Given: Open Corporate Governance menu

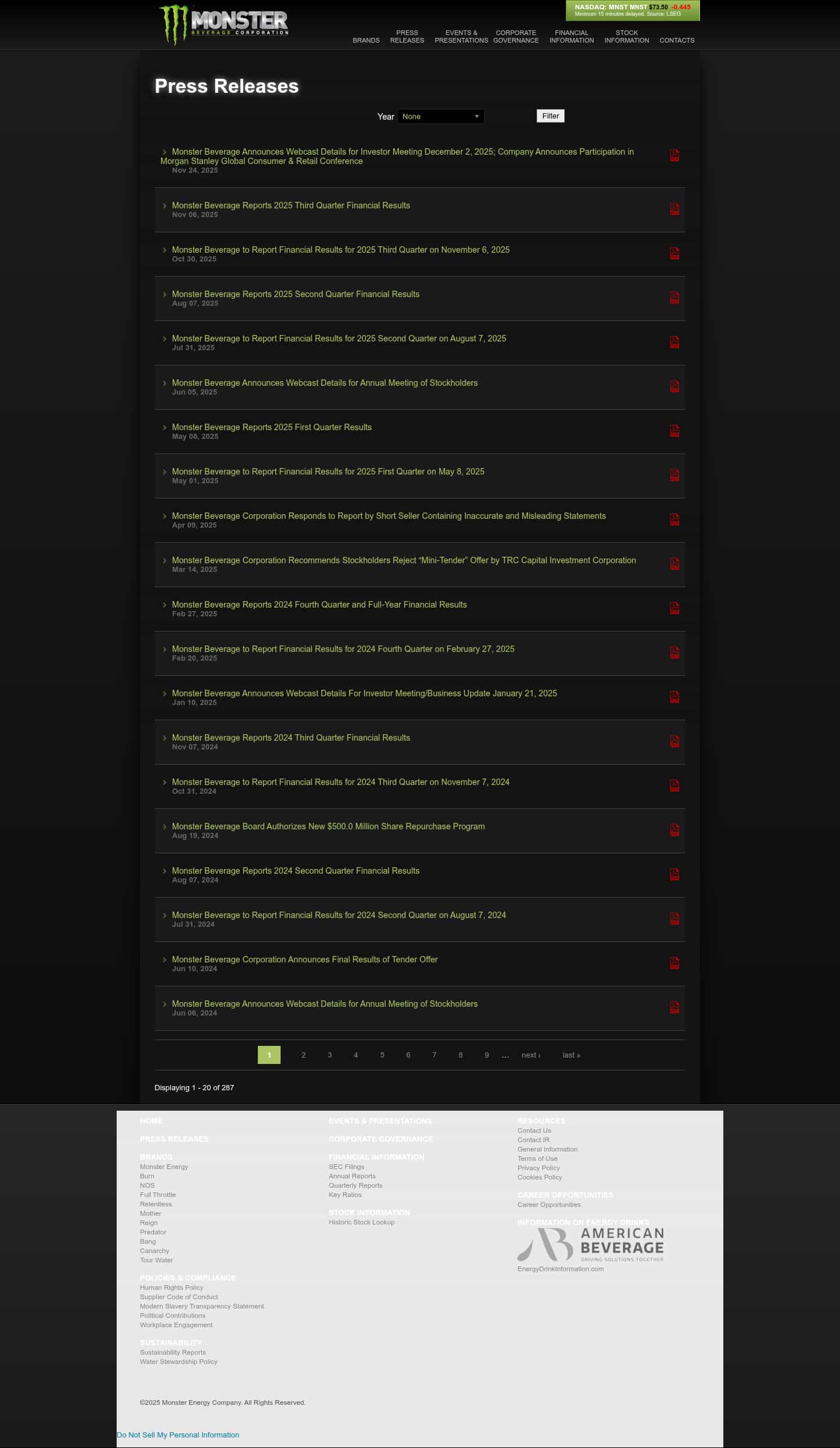Looking at the screenshot, I should [x=516, y=37].
